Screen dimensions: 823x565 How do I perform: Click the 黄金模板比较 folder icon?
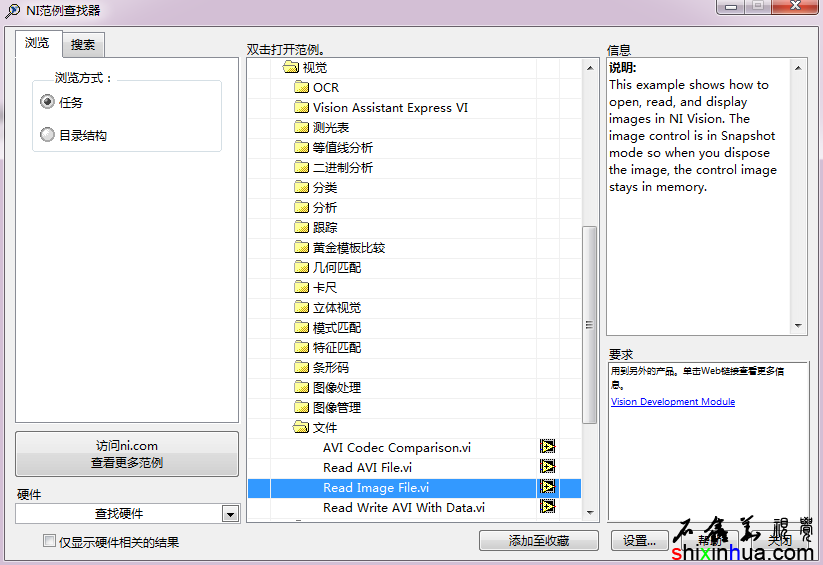[302, 247]
